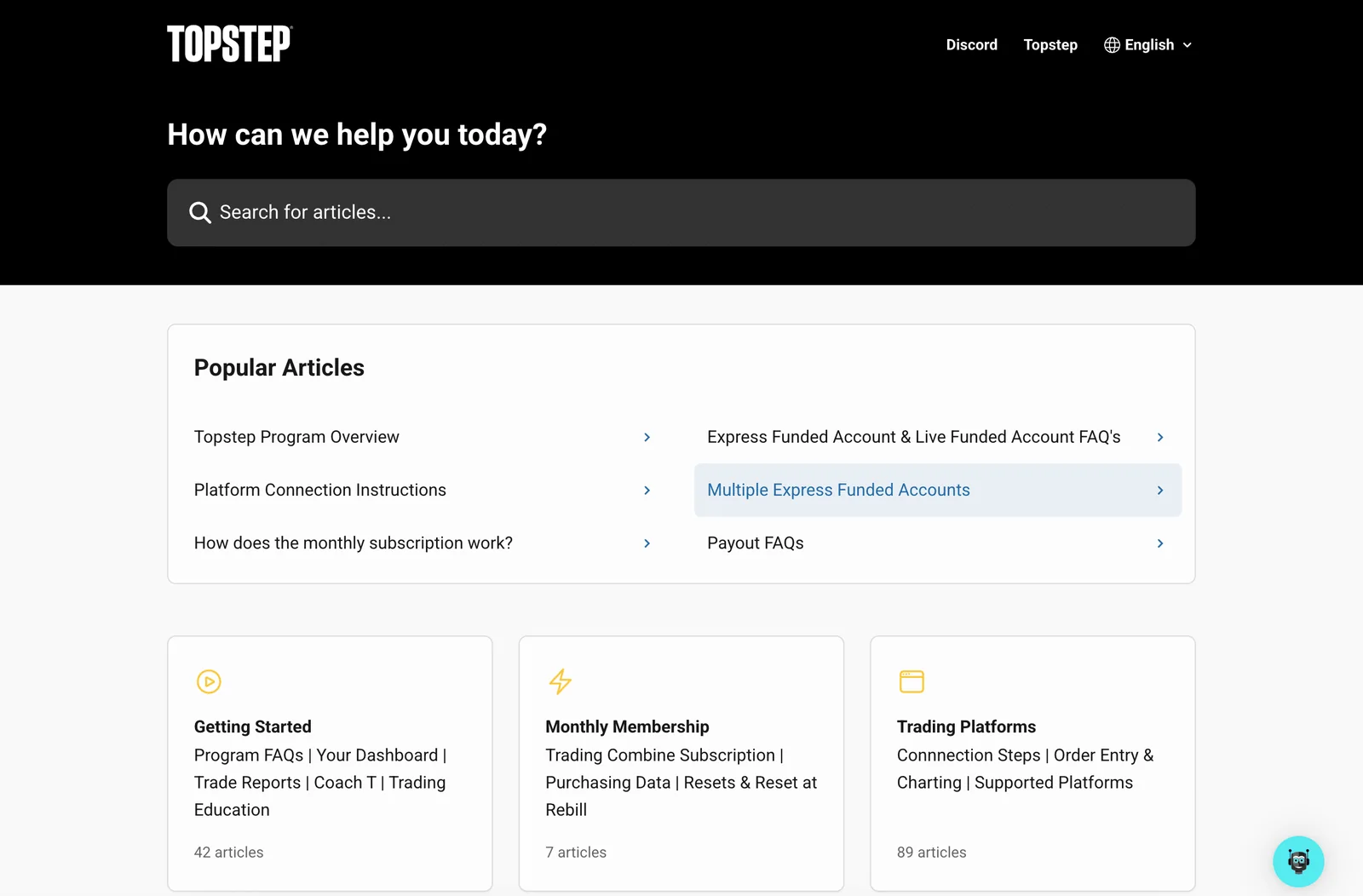Click chevron next to Topstep Program Overview
The width and height of the screenshot is (1363, 896).
coord(647,437)
